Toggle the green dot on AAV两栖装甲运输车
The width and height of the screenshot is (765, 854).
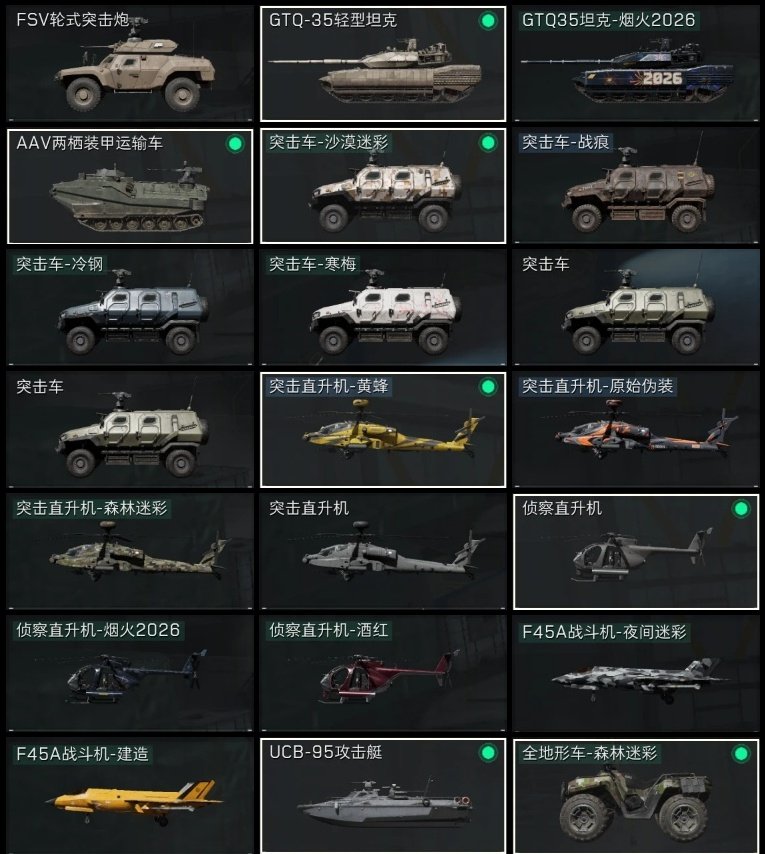(235, 144)
